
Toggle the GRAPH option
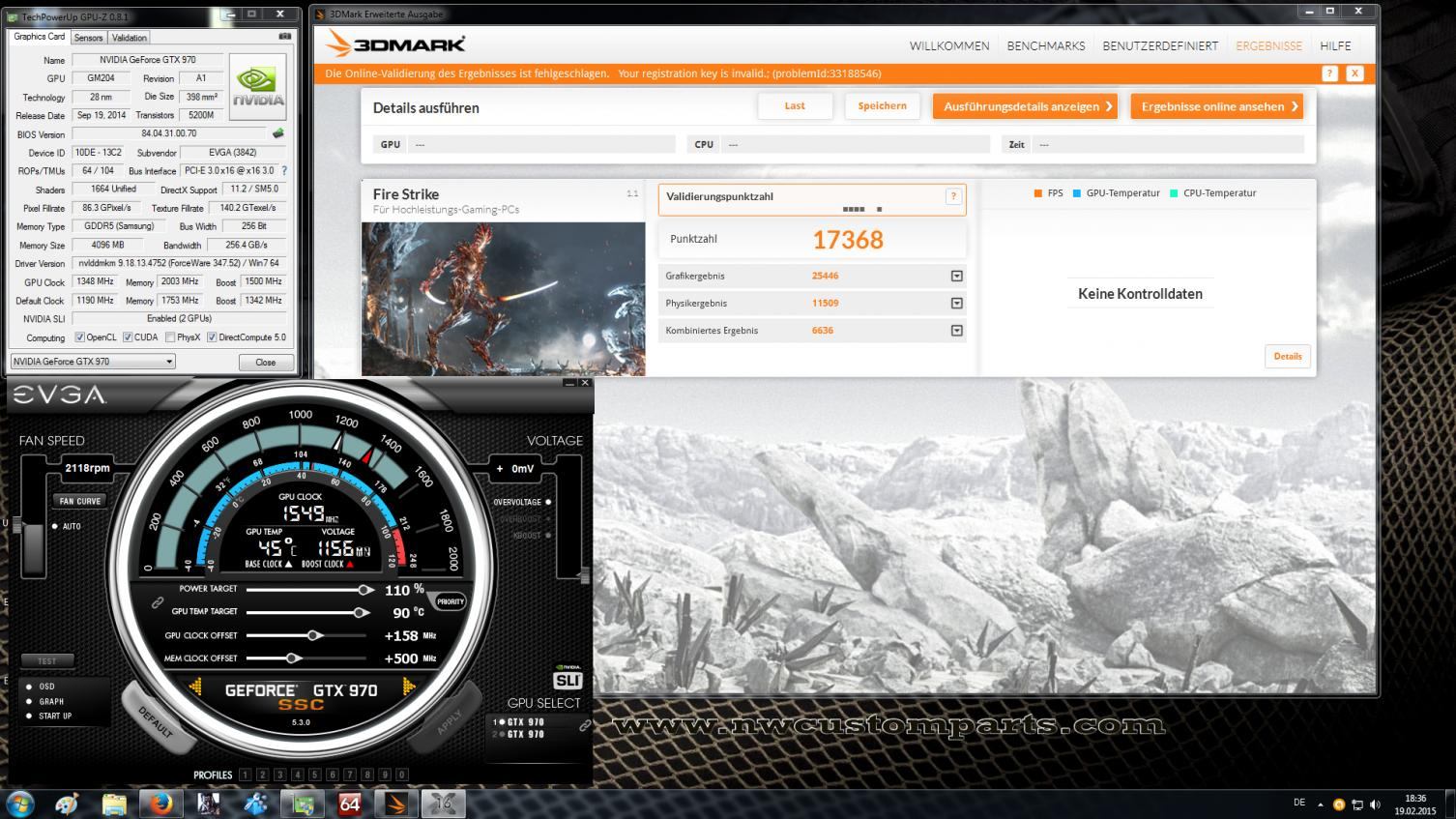tap(29, 701)
